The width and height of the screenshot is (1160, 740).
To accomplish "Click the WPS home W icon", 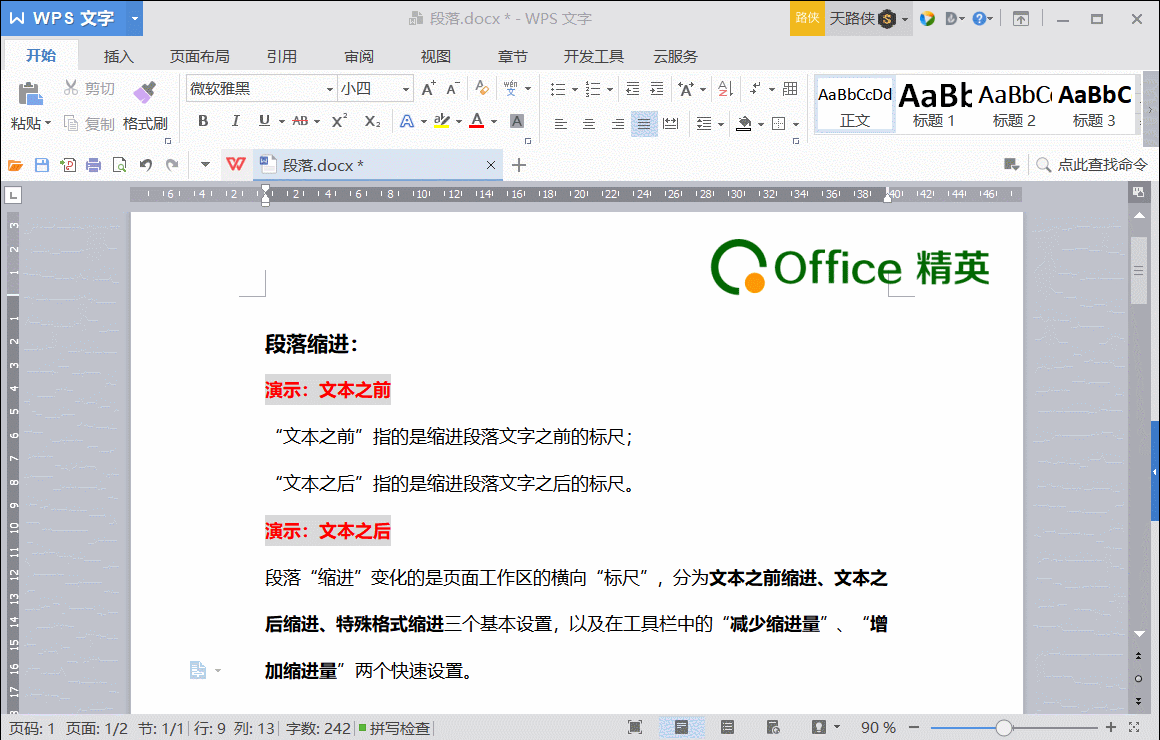I will 236,164.
